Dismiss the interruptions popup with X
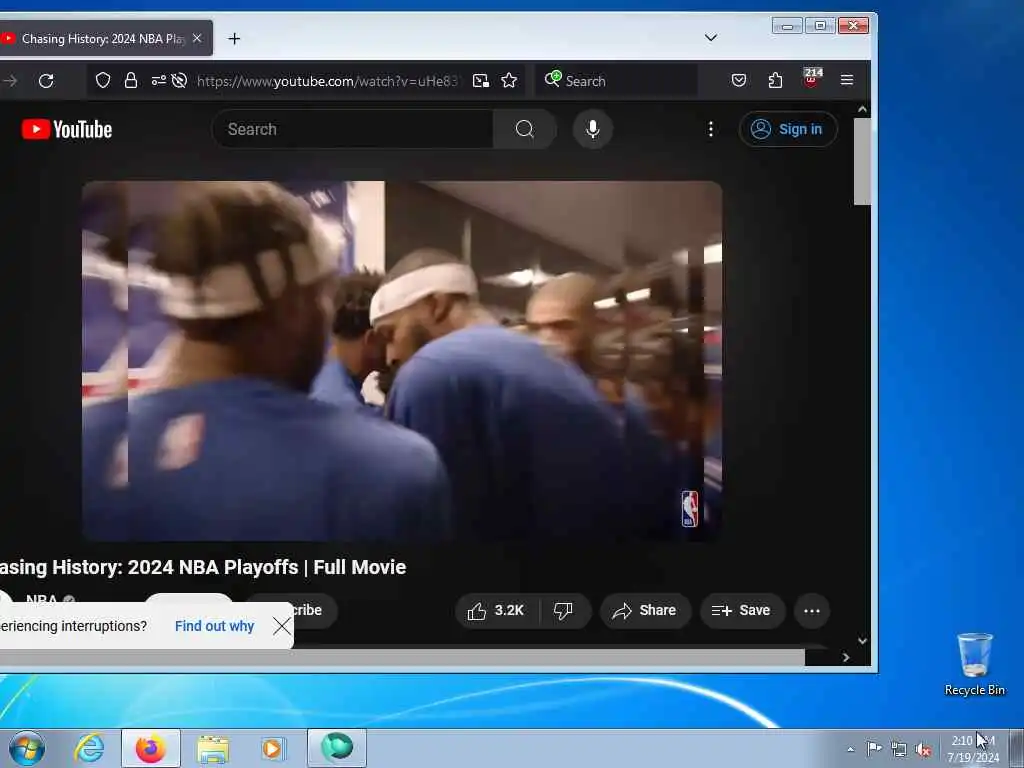Screen dimensions: 1024x768 [282, 626]
